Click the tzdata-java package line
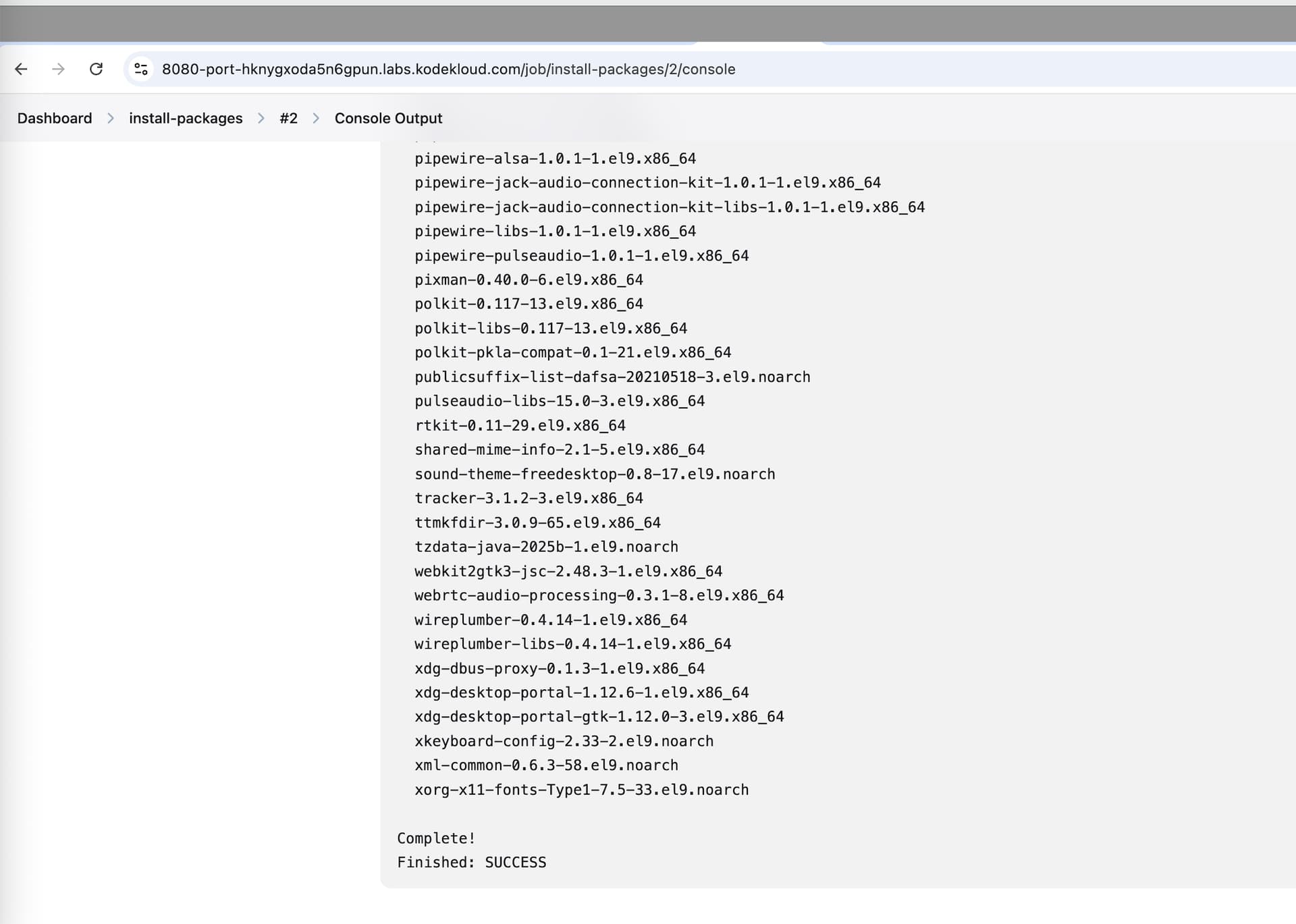Screen dimensions: 1296x924 pos(546,546)
